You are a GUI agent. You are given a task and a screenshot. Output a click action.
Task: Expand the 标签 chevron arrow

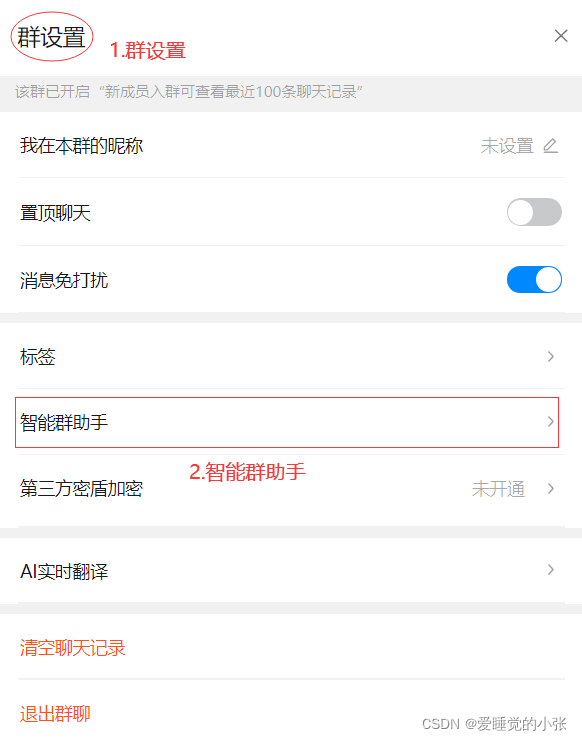pyautogui.click(x=550, y=356)
